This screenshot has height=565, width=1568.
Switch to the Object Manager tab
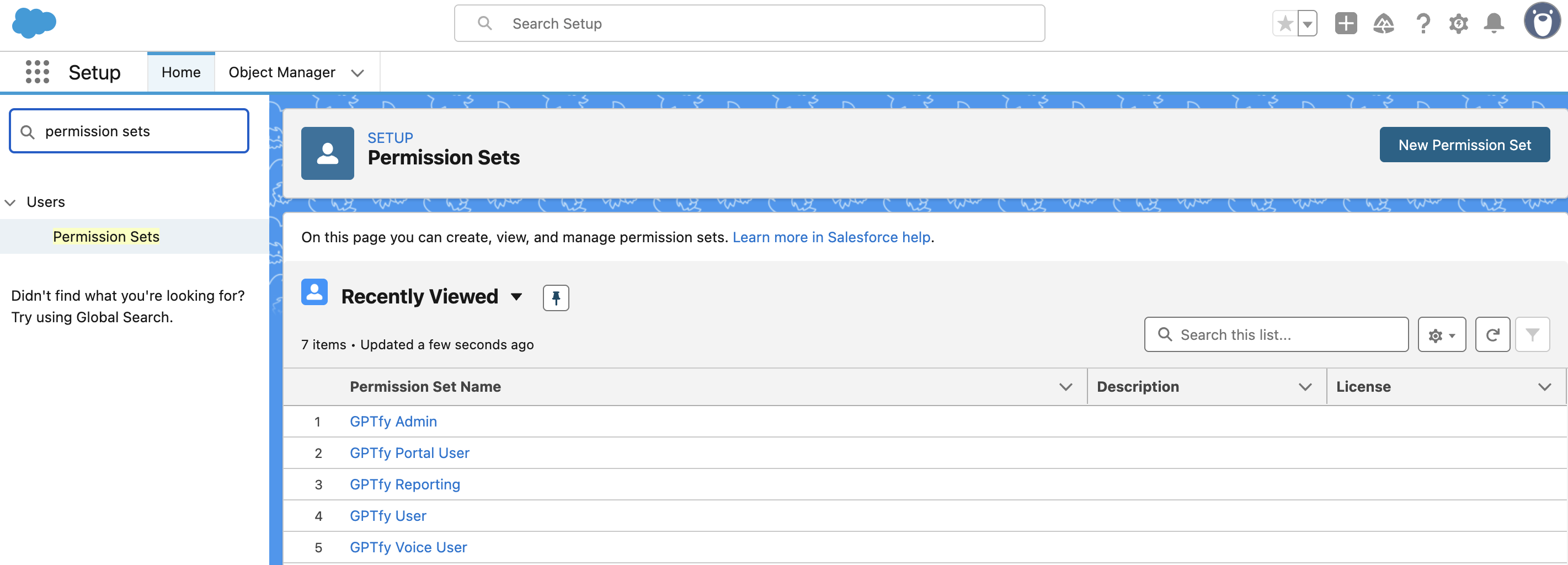[282, 72]
